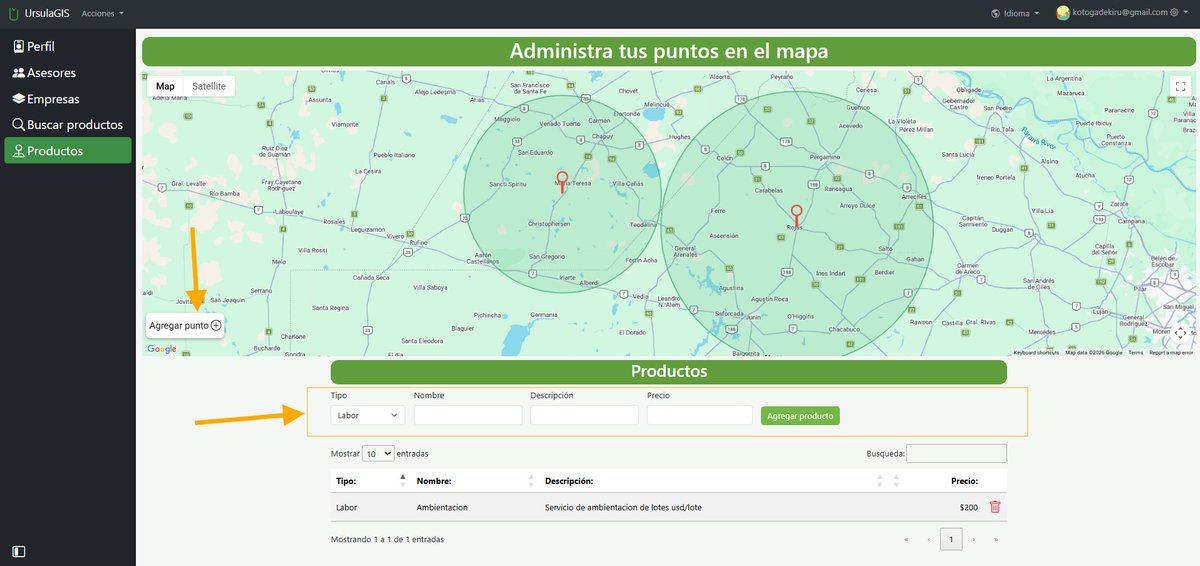Open the Mostrar entries count dropdown
1200x566 pixels.
[x=378, y=453]
